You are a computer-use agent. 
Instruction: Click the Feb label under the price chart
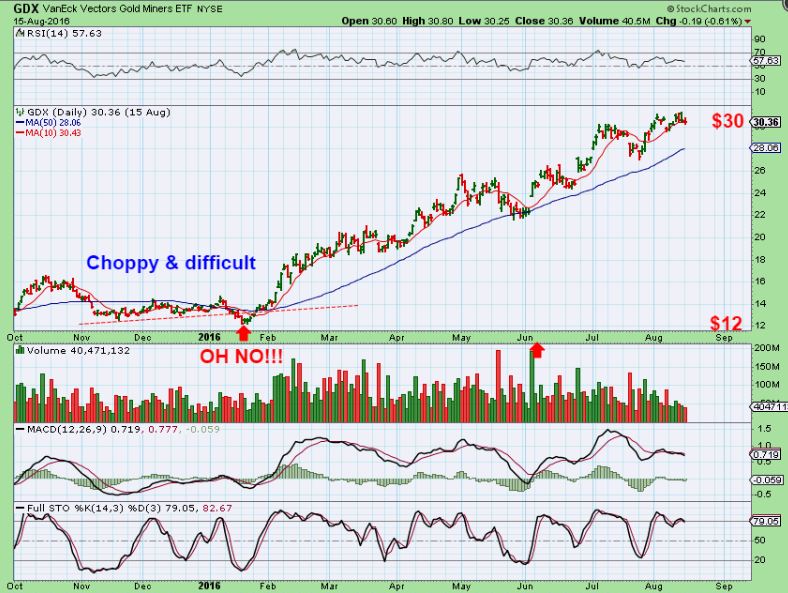click(268, 337)
